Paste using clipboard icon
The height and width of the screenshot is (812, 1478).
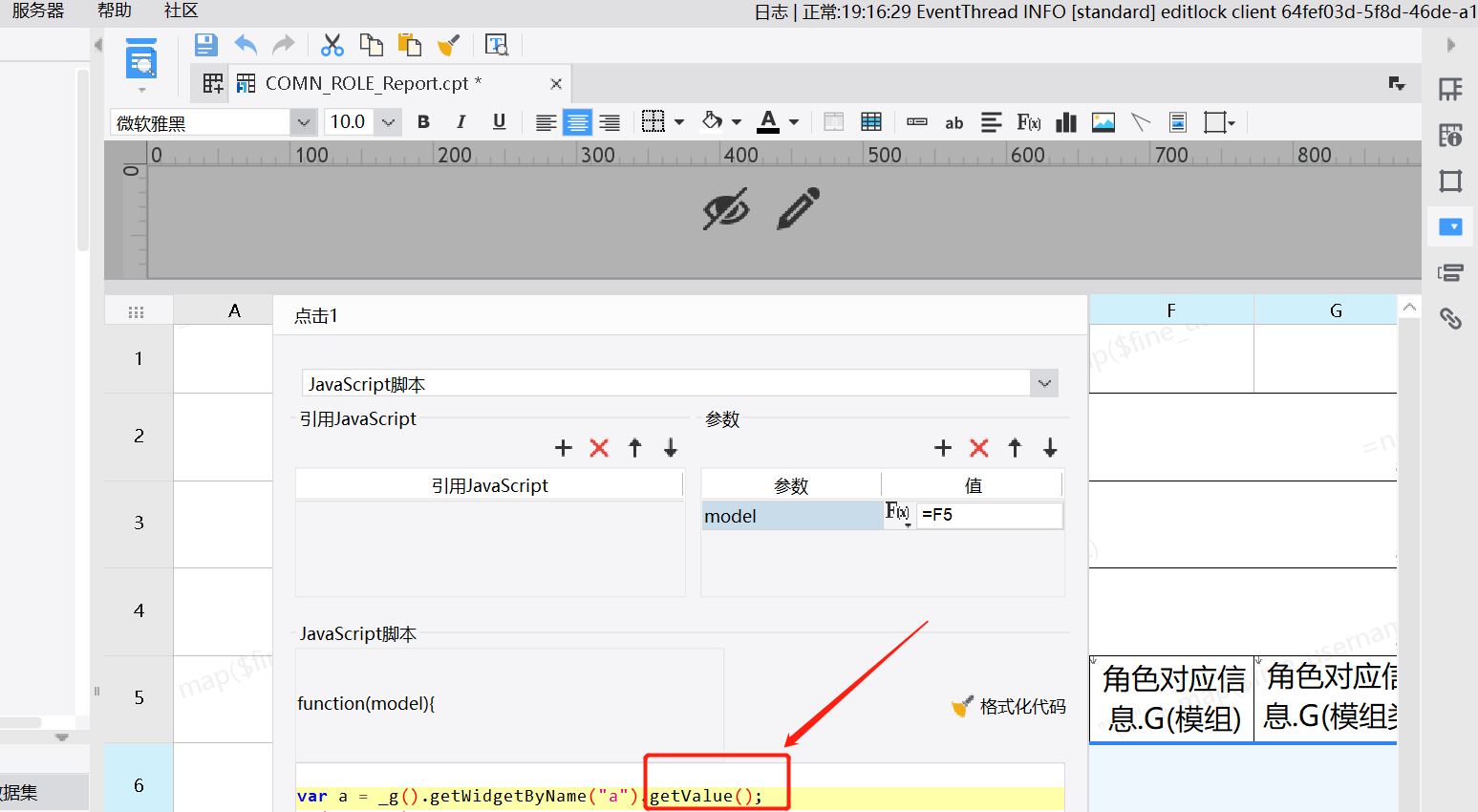[410, 45]
